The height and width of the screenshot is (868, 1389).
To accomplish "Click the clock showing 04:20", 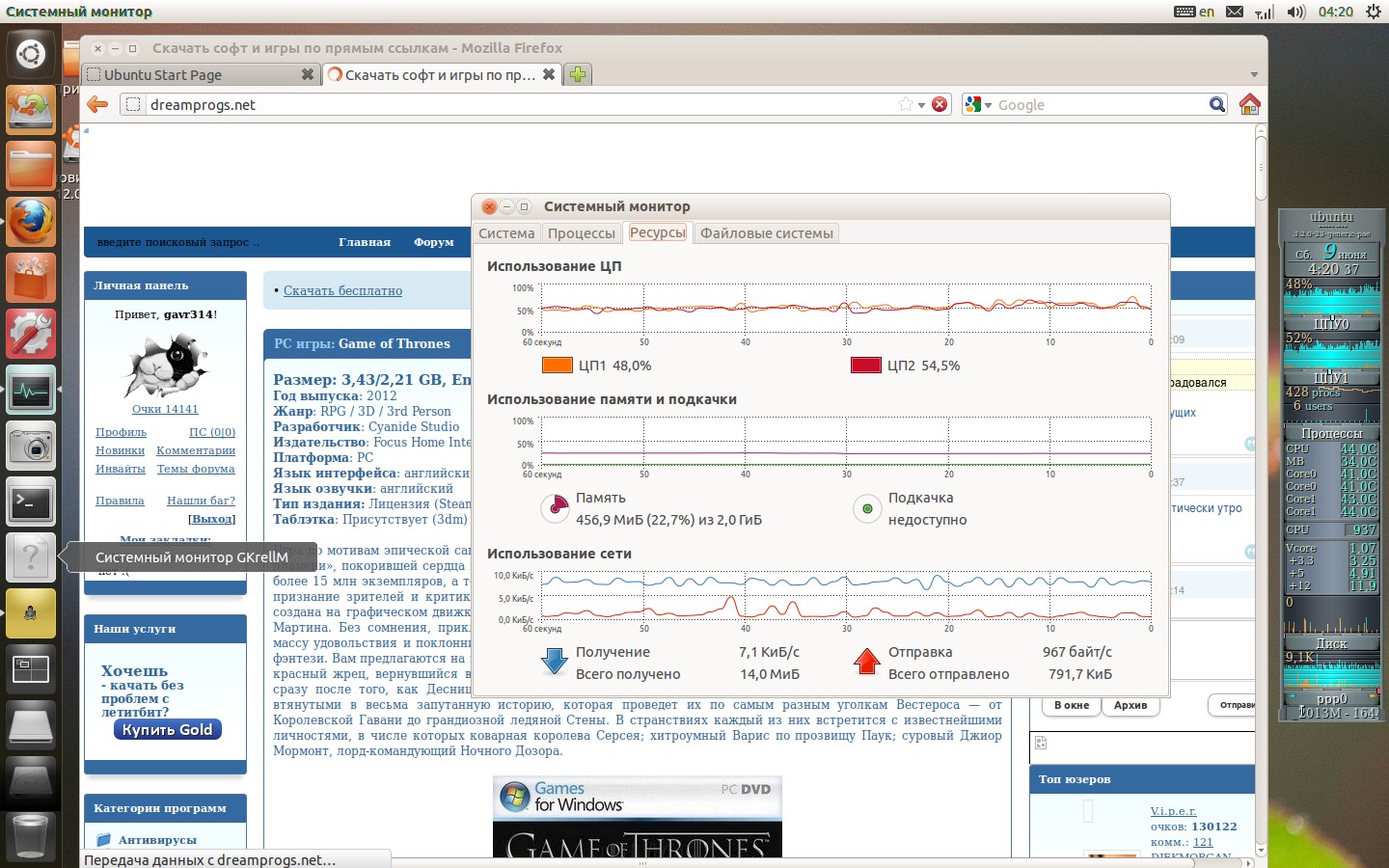I will click(x=1336, y=12).
